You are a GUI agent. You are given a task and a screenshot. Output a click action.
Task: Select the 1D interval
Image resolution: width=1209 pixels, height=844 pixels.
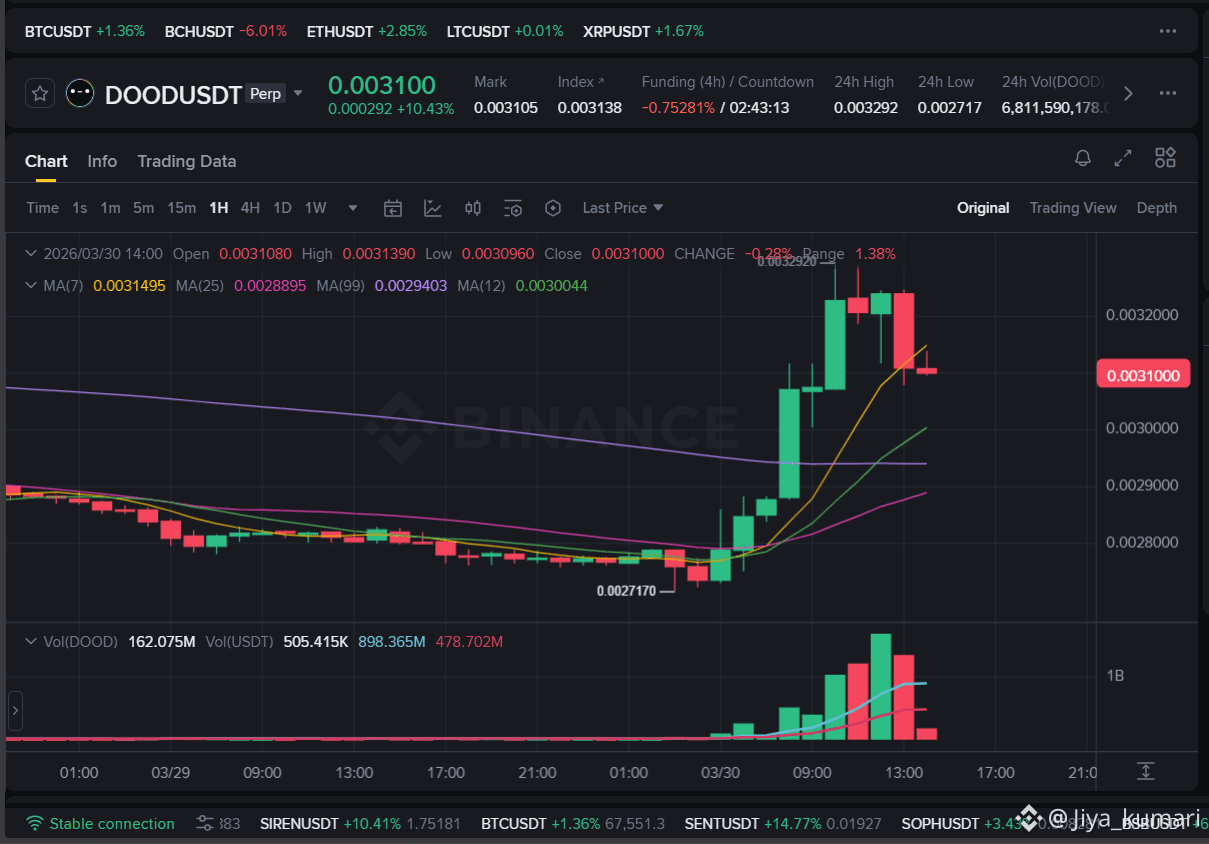283,208
